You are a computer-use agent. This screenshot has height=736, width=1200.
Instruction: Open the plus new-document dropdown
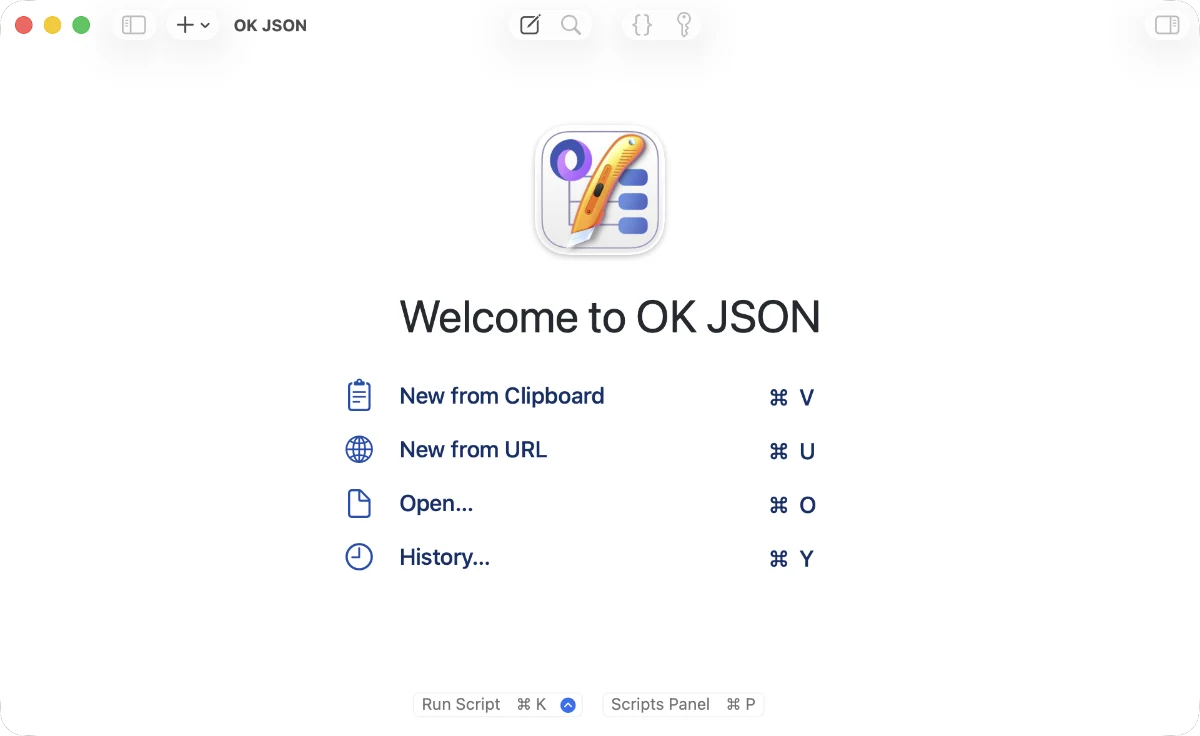(193, 25)
